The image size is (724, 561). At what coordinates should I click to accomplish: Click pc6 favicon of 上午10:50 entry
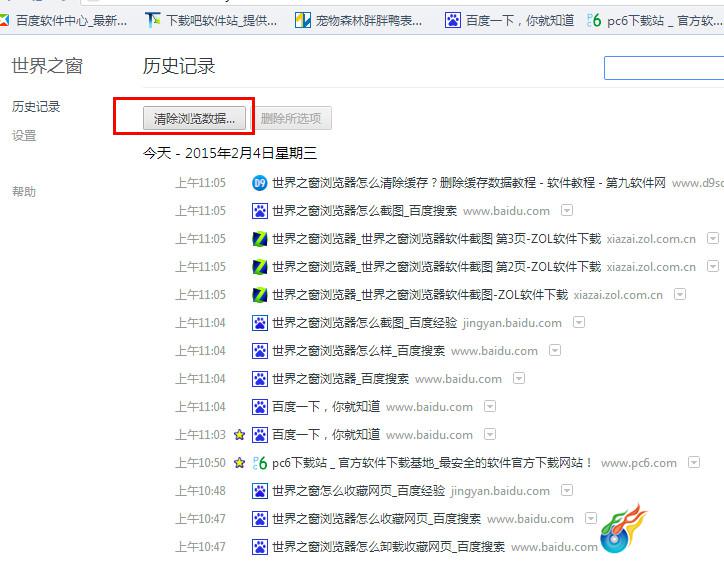click(259, 463)
